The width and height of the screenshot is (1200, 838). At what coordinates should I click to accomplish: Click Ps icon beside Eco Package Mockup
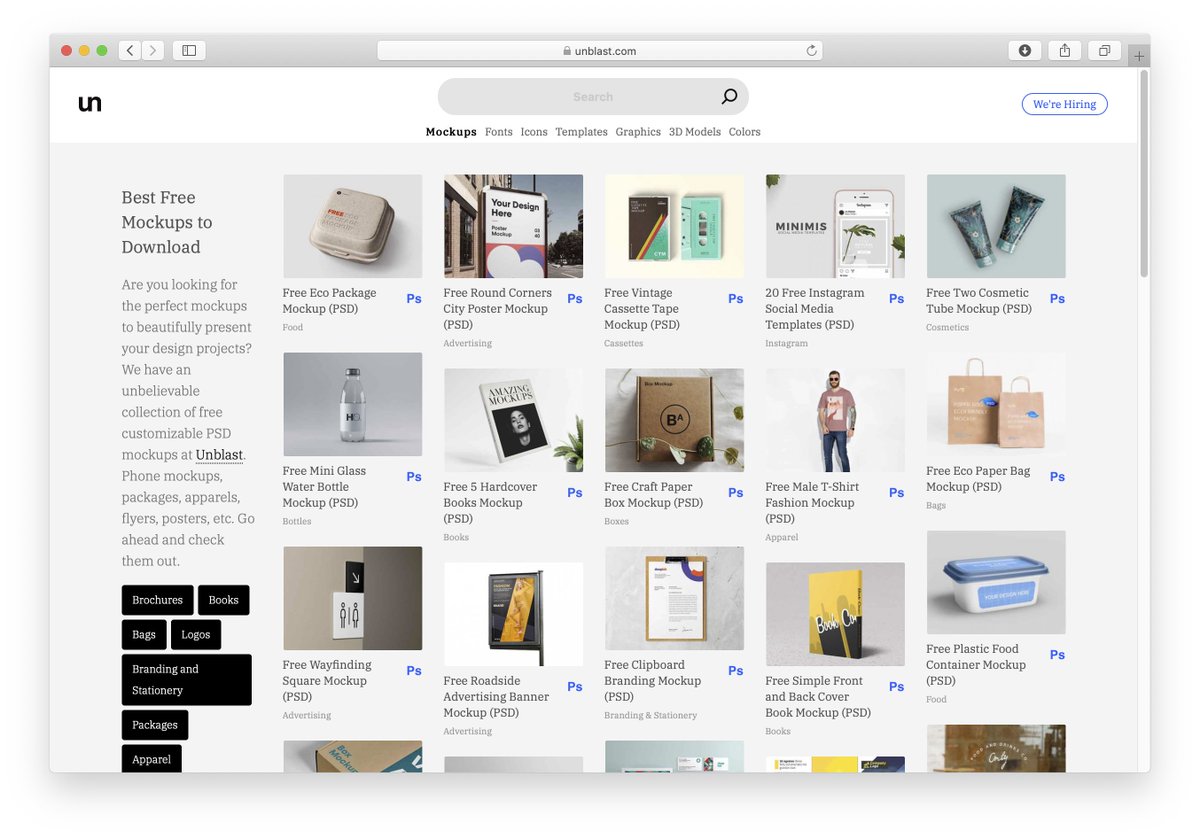414,298
